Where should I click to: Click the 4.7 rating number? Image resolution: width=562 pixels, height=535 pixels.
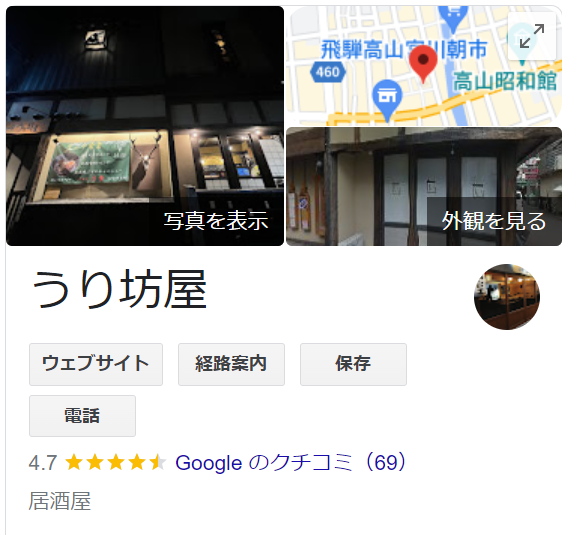point(43,462)
